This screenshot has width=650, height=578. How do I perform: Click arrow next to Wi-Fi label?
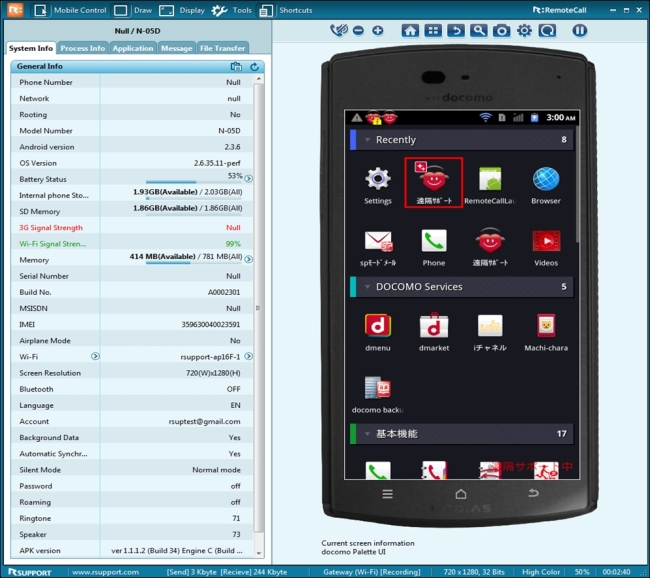(x=95, y=356)
